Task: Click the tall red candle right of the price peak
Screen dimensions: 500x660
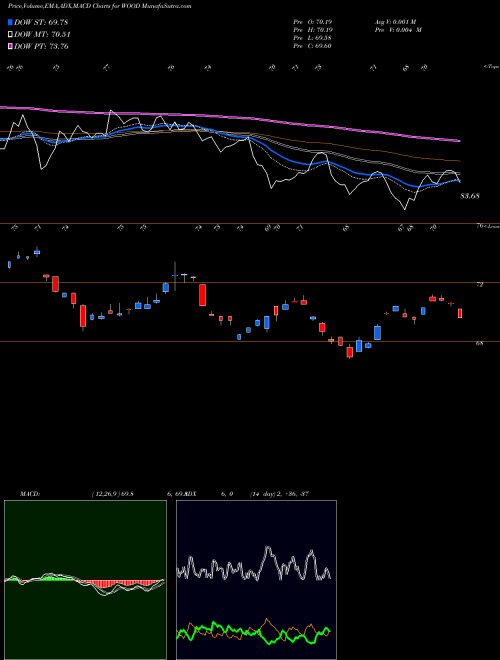Action: 202,295
